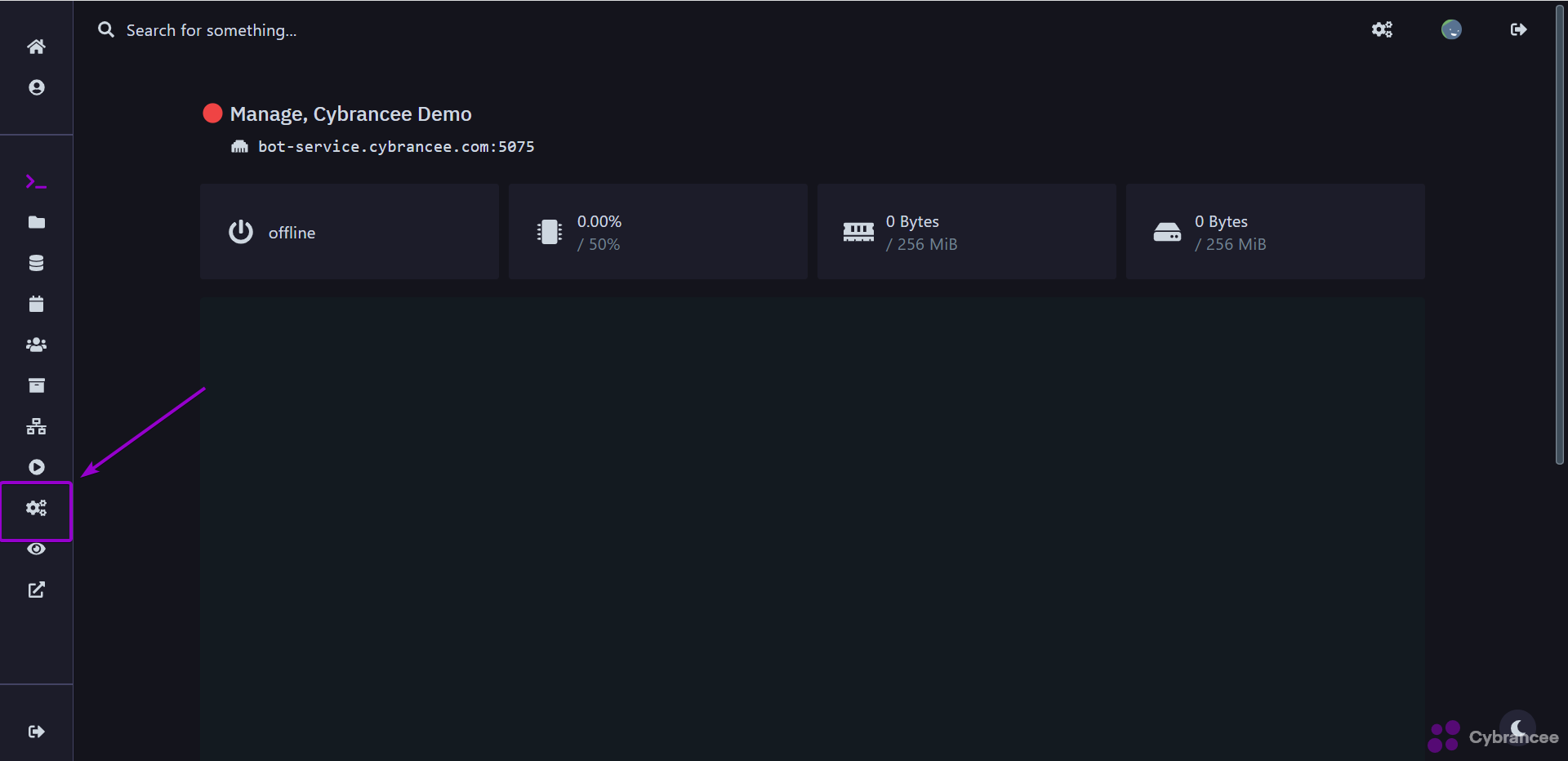Viewport: 1568px width, 761px height.
Task: Open server settings gears in sidebar
Action: (36, 508)
